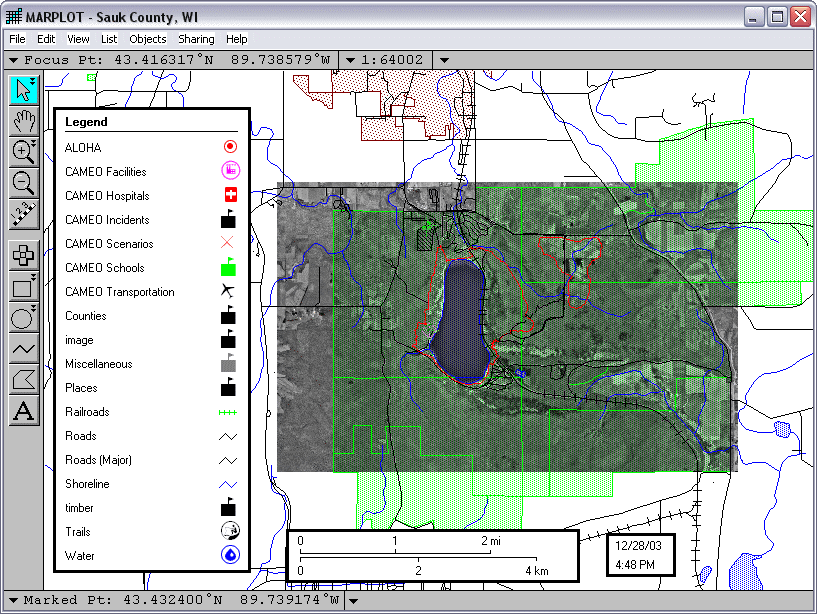Screen dimensions: 817x614
Task: Click the Focus Pt coordinates readout
Action: tap(222, 60)
